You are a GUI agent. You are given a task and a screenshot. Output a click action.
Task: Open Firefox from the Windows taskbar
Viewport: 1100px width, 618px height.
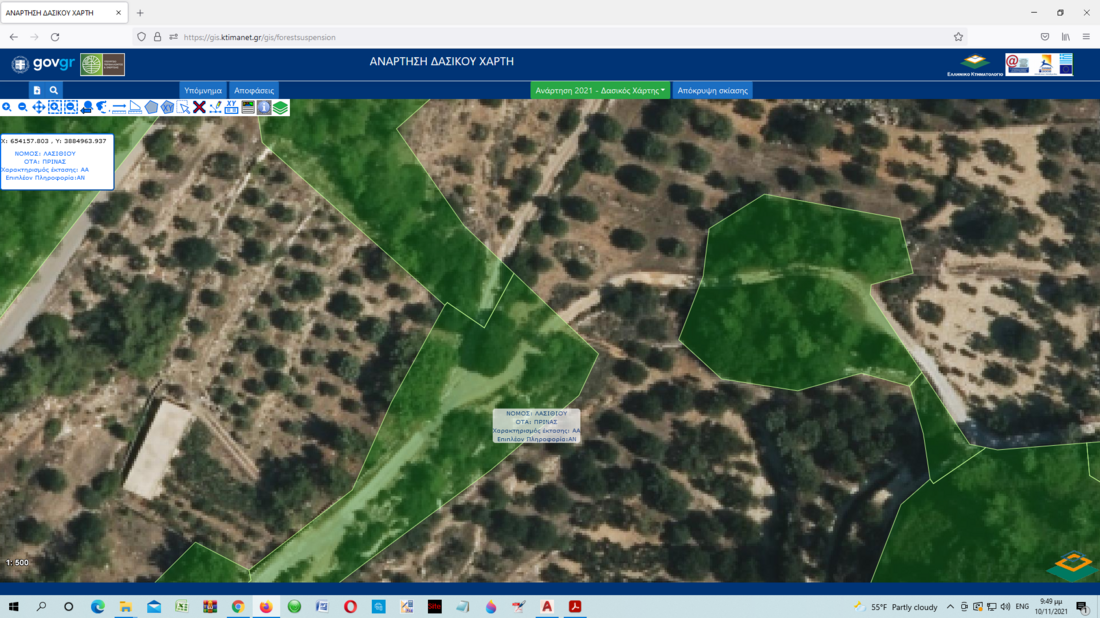coord(266,607)
